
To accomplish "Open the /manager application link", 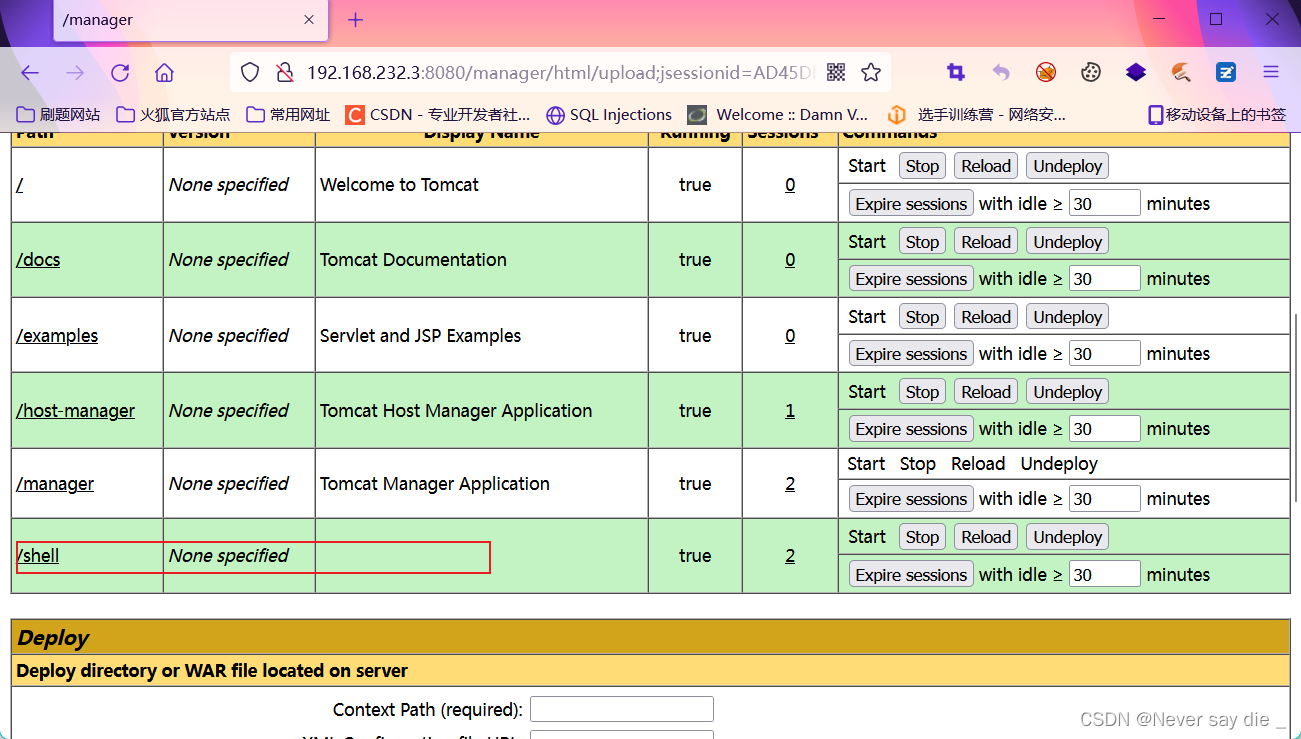I will [x=55, y=484].
